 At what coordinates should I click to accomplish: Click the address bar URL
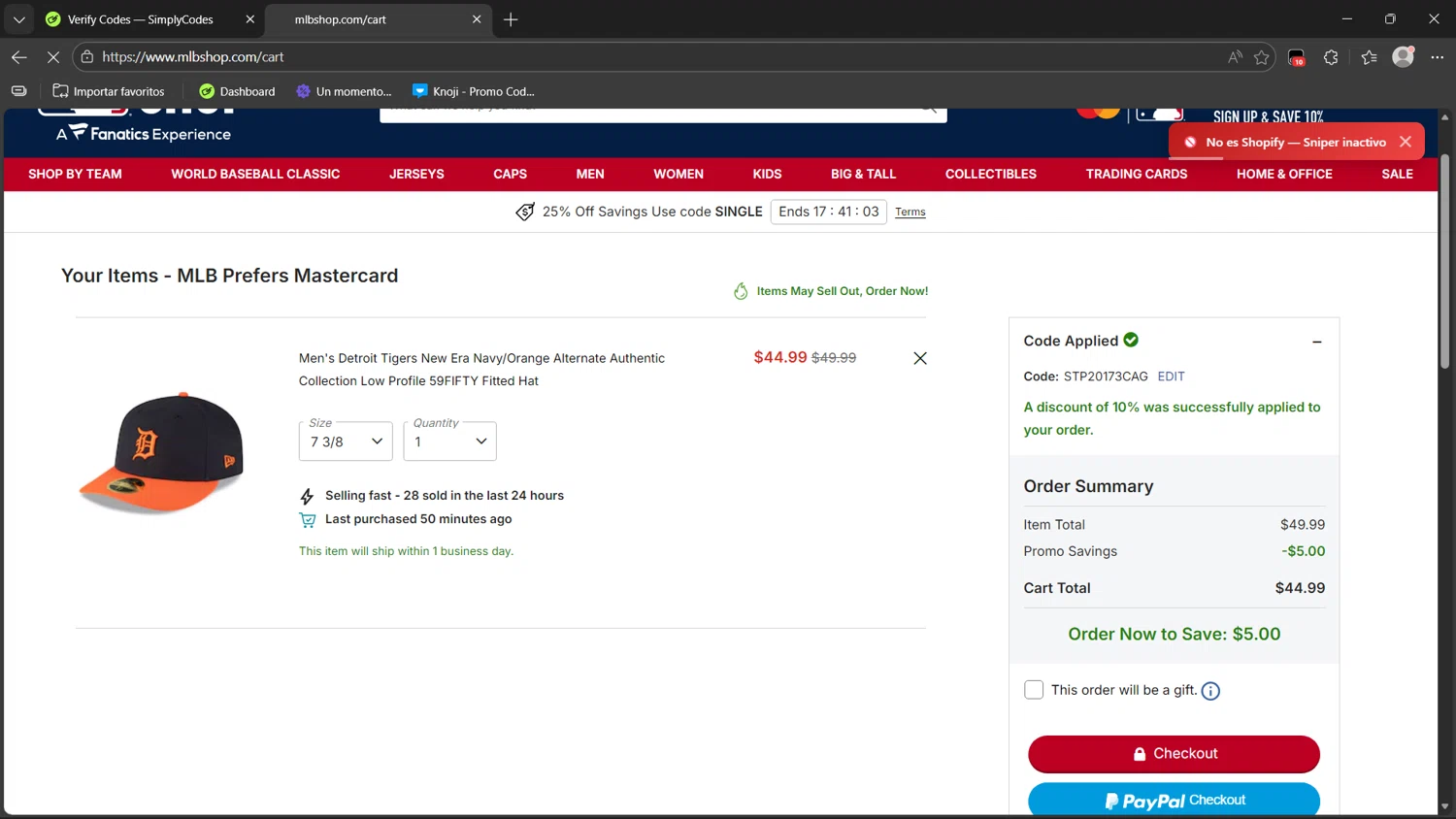pyautogui.click(x=193, y=57)
